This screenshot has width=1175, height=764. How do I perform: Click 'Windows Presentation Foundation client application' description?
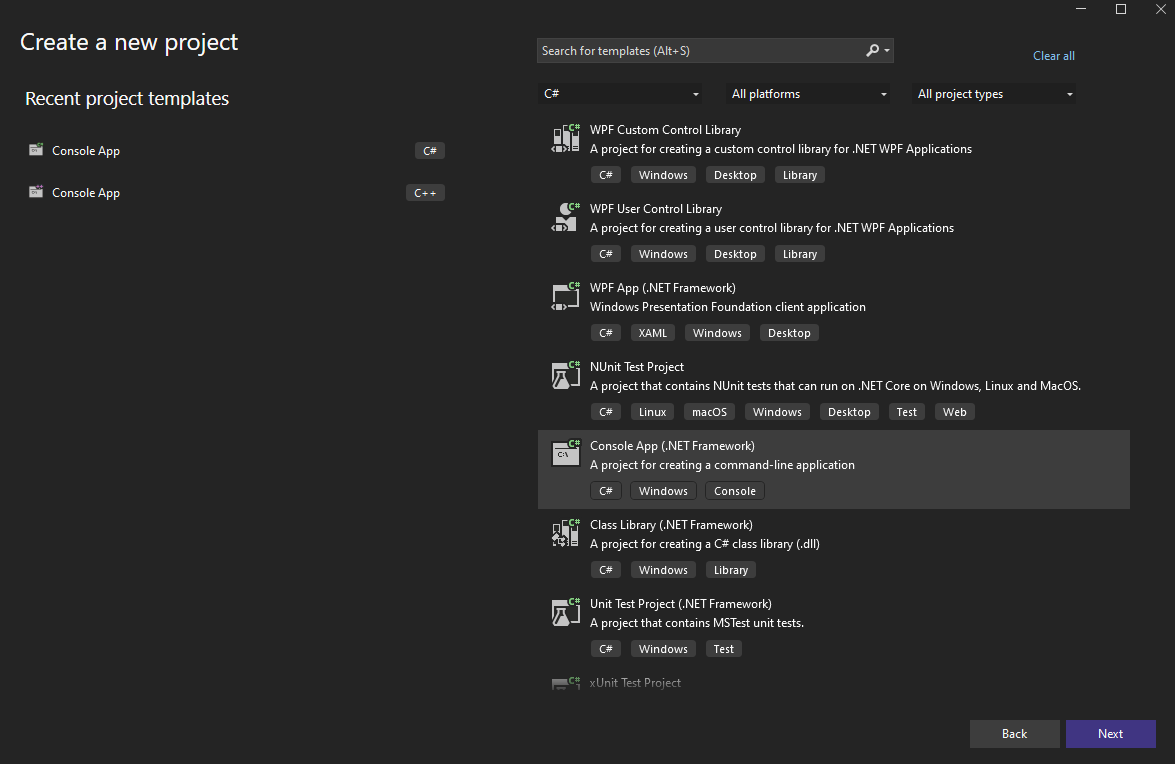(x=728, y=307)
